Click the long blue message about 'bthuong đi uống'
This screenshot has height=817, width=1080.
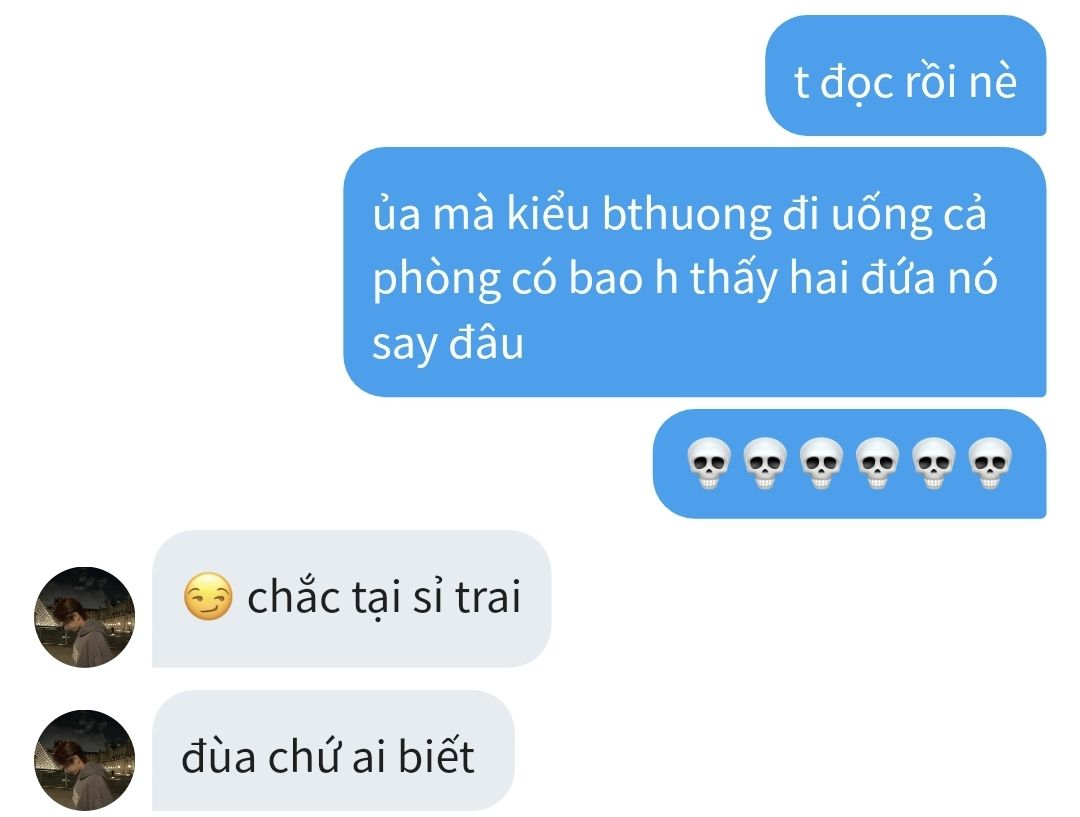click(x=695, y=272)
